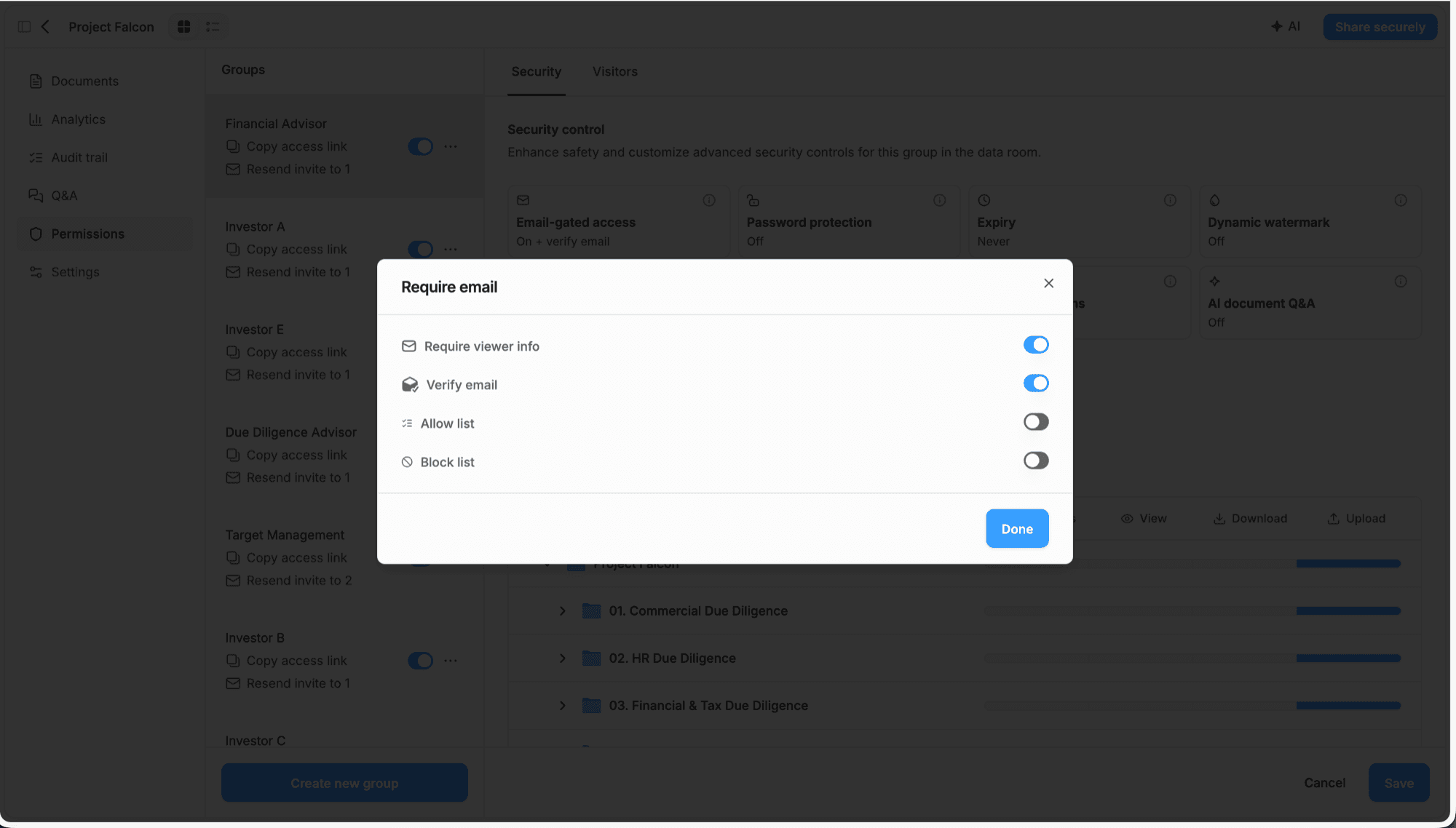Open the AI assistant
The height and width of the screenshot is (828, 1456).
pos(1286,27)
